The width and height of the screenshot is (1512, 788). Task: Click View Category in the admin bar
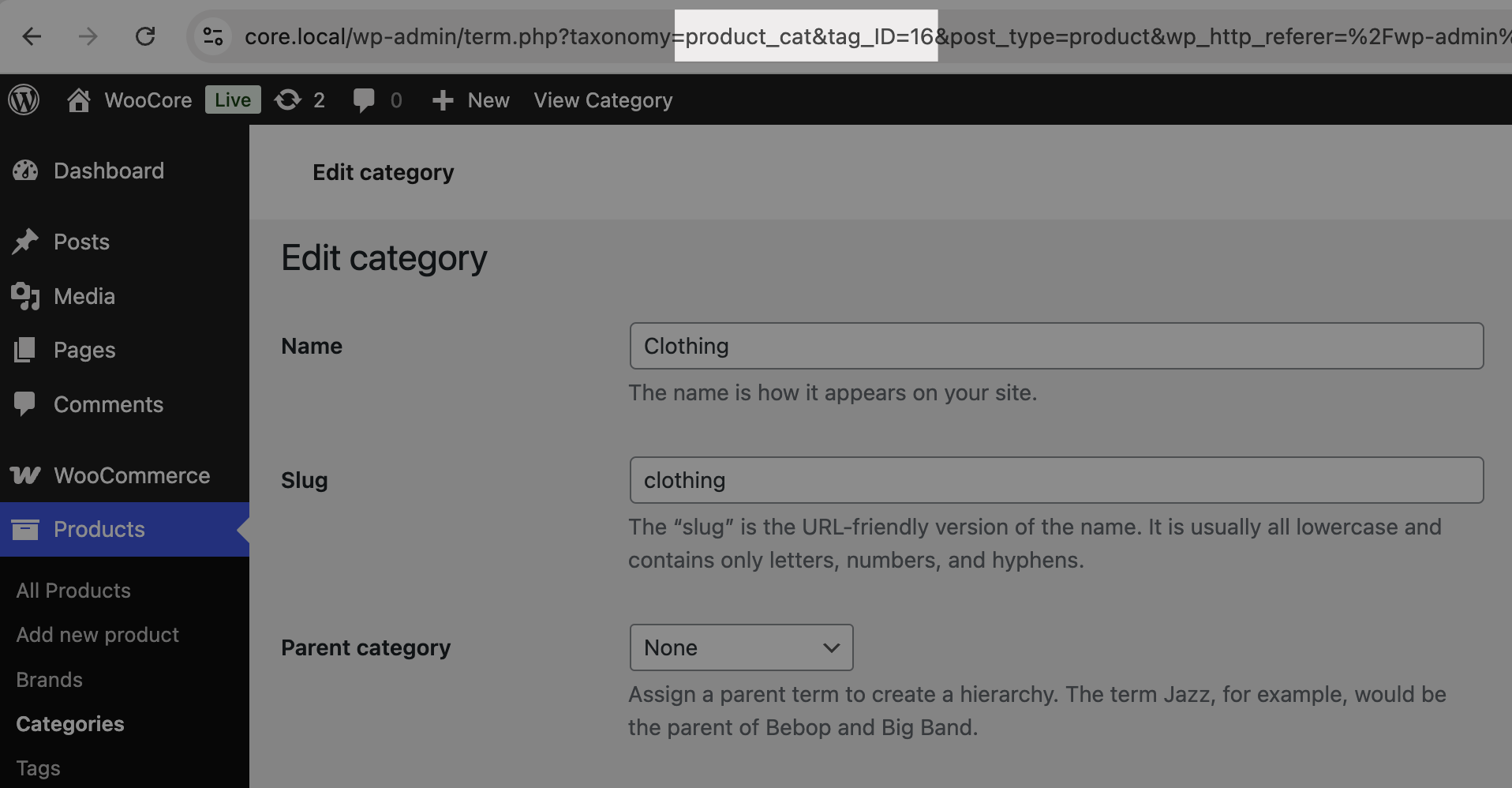coord(603,99)
